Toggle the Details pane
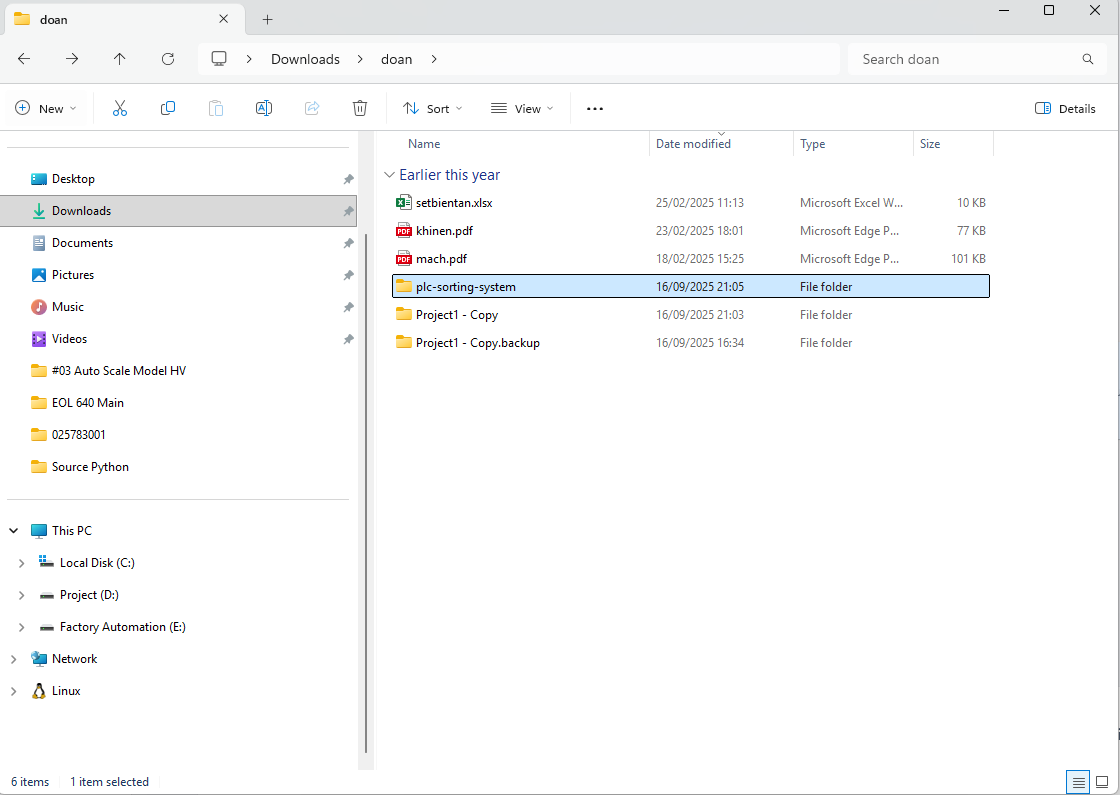1120x795 pixels. coord(1065,108)
